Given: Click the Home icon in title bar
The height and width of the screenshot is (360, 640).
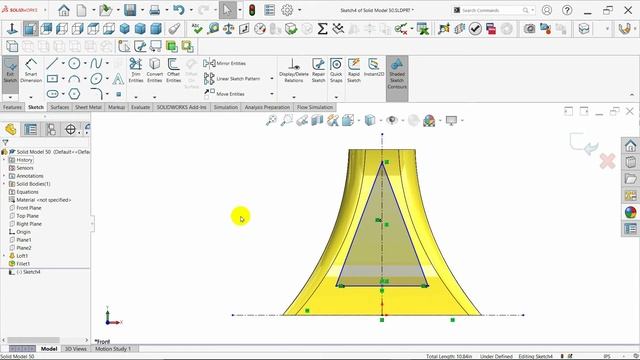Looking at the screenshot, I should click(x=64, y=10).
